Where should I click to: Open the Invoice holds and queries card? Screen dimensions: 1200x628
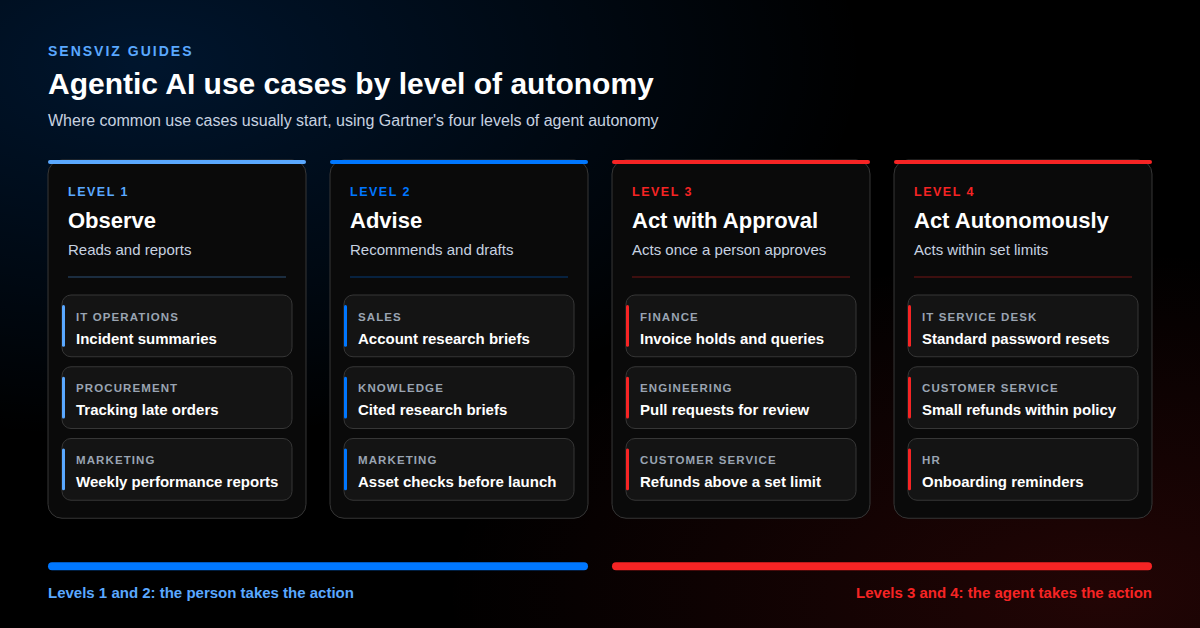741,326
